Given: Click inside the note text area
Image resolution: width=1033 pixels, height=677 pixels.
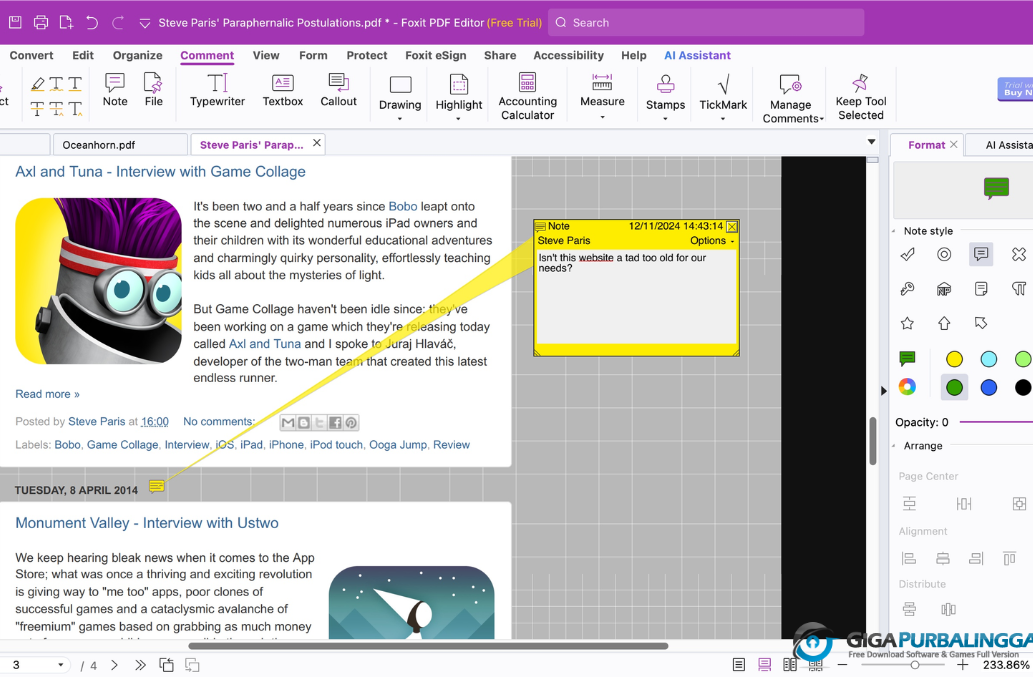Looking at the screenshot, I should 636,296.
